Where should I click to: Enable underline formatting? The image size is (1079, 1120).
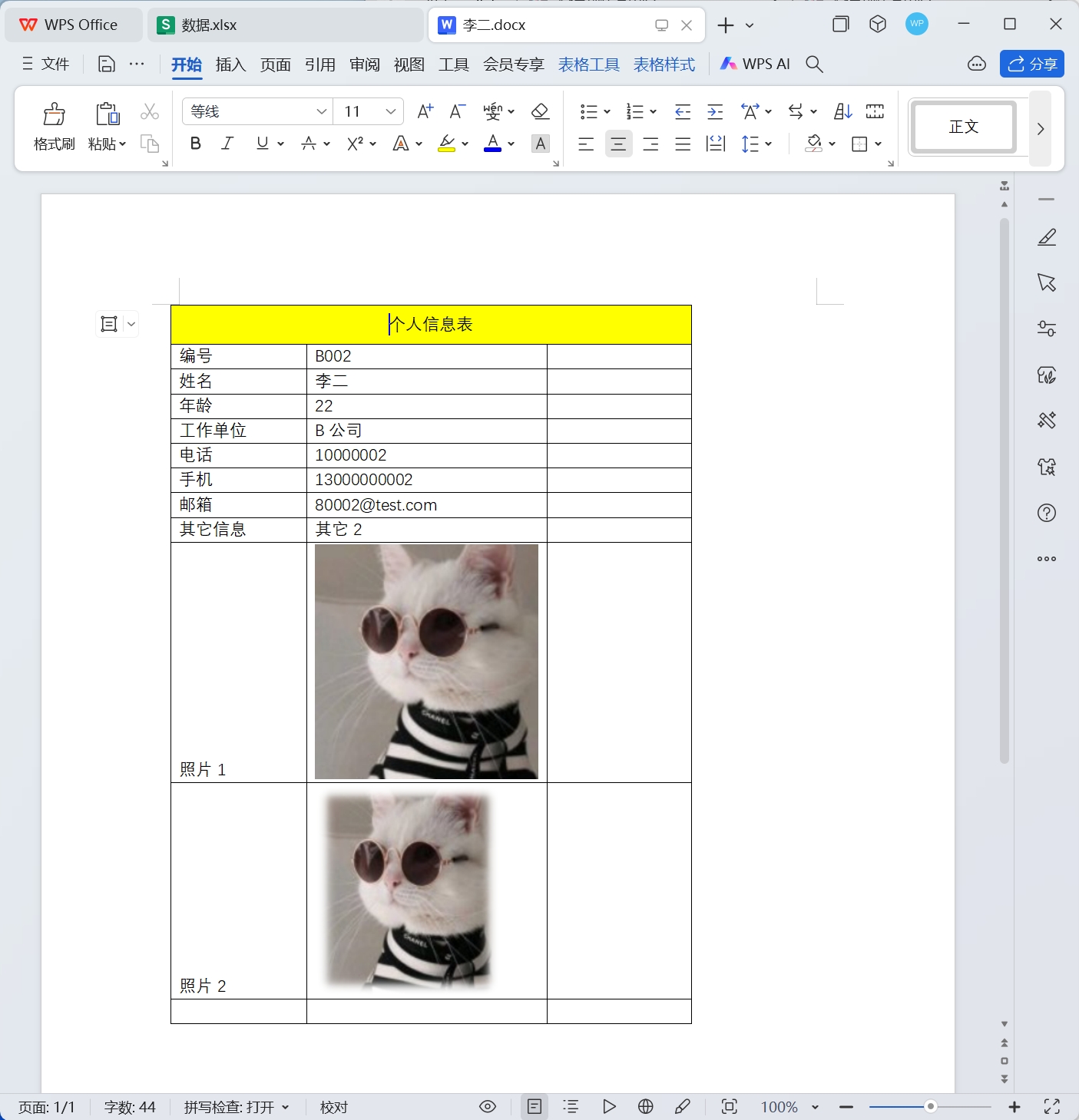262,144
